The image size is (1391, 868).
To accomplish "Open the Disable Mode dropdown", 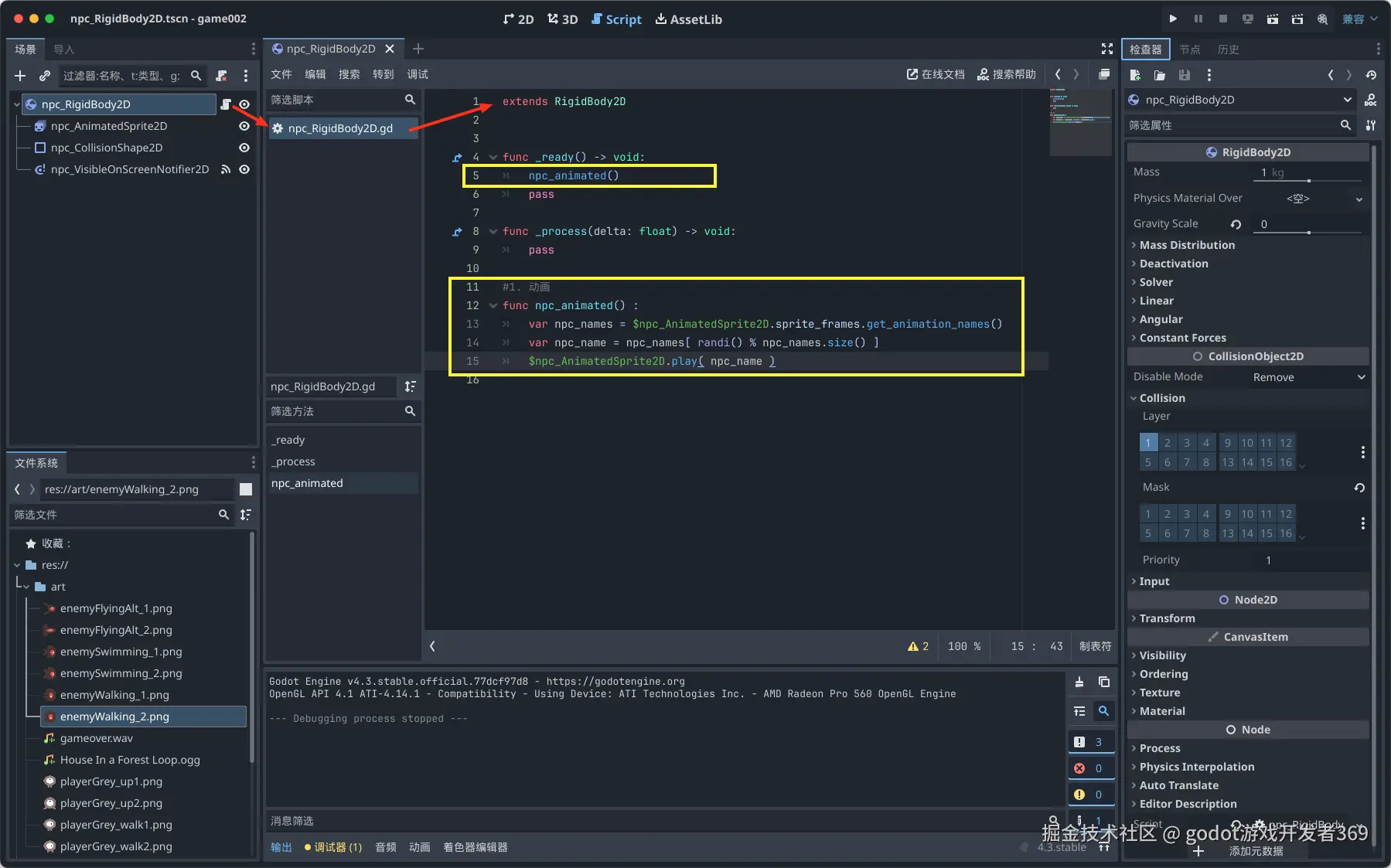I will tap(1308, 377).
